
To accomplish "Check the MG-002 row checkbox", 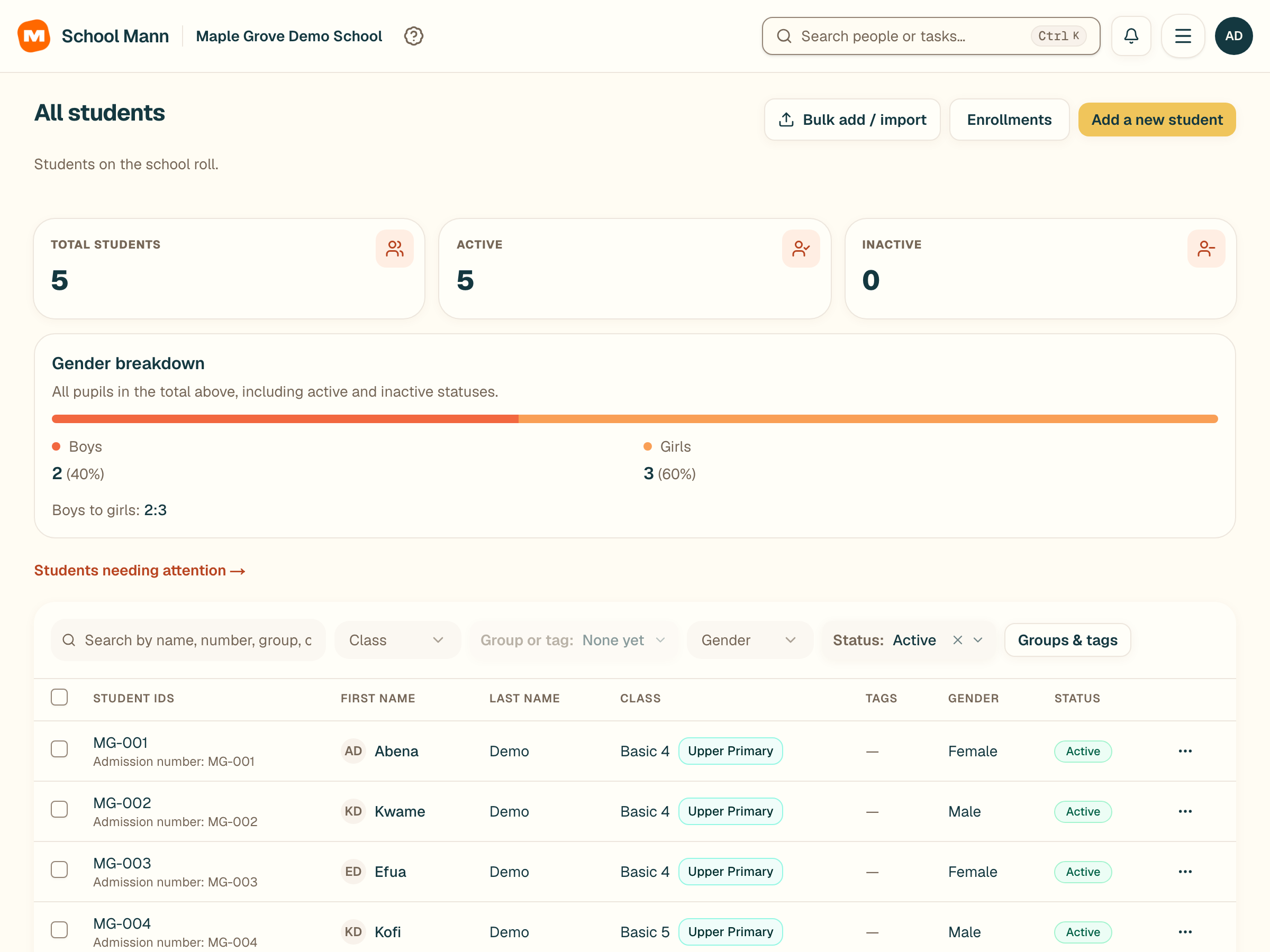I will click(59, 809).
